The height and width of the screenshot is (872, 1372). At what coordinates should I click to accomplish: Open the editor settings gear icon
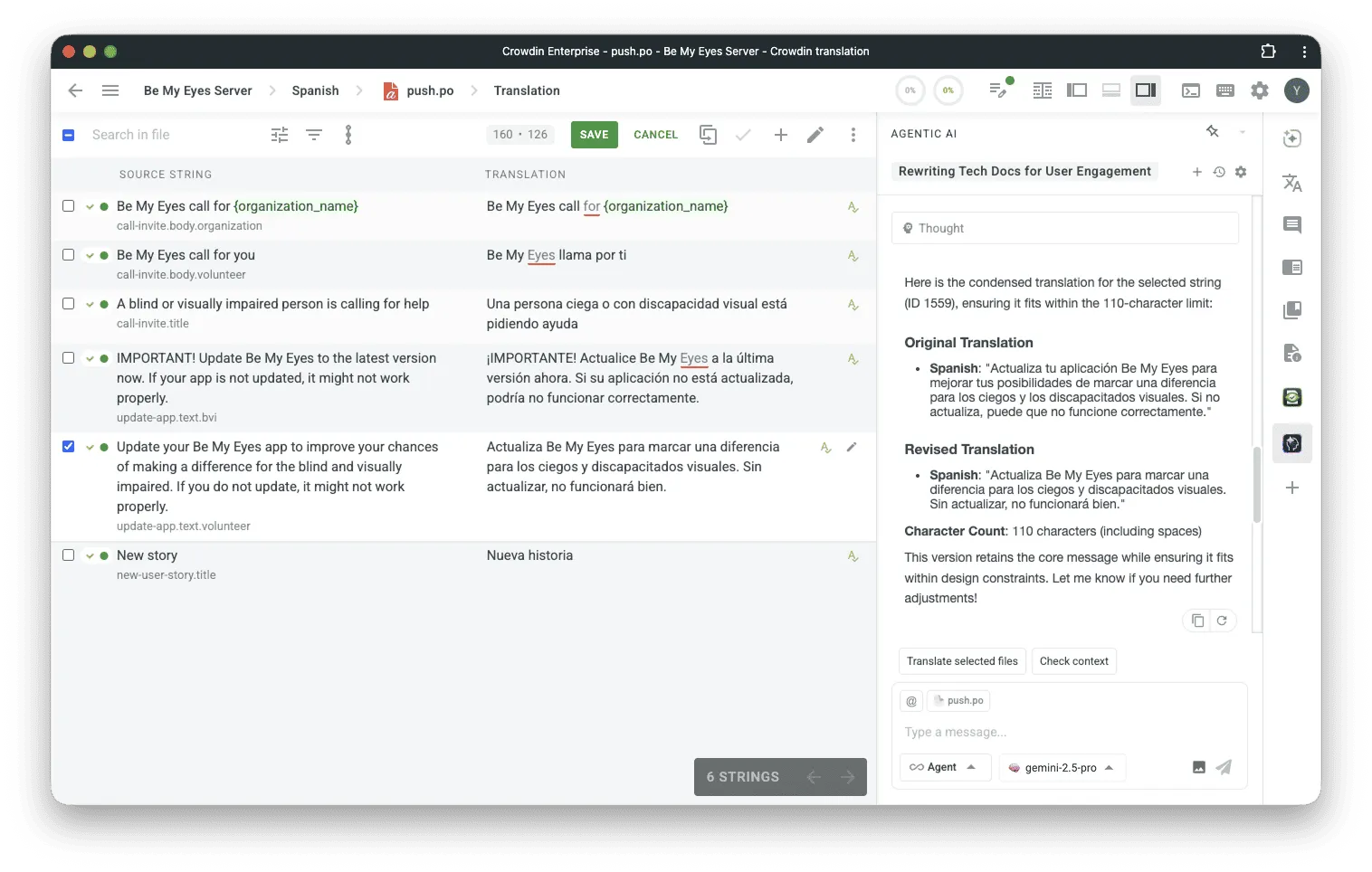point(1259,90)
